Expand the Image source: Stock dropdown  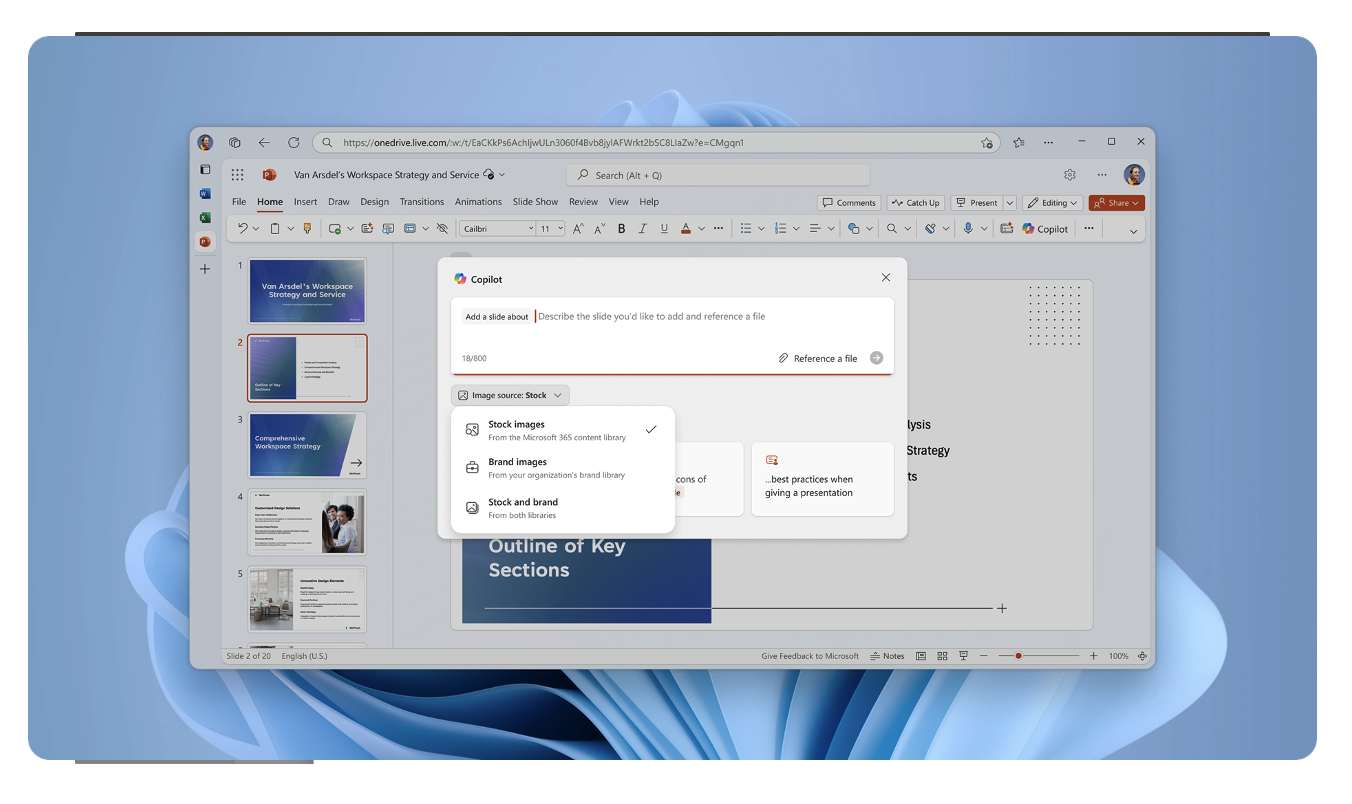[x=510, y=395]
